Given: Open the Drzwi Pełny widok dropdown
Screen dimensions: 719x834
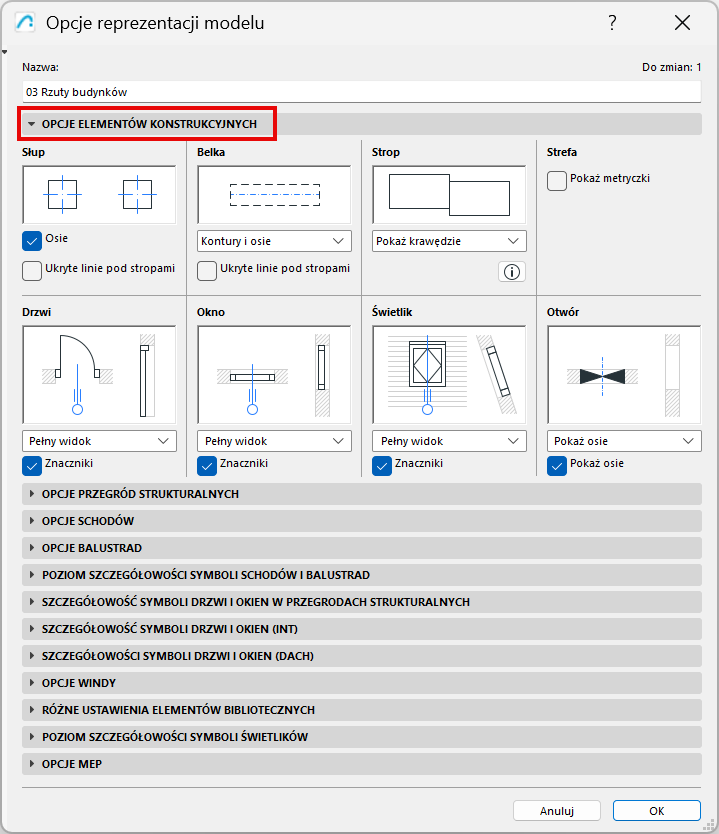Looking at the screenshot, I should [99, 441].
